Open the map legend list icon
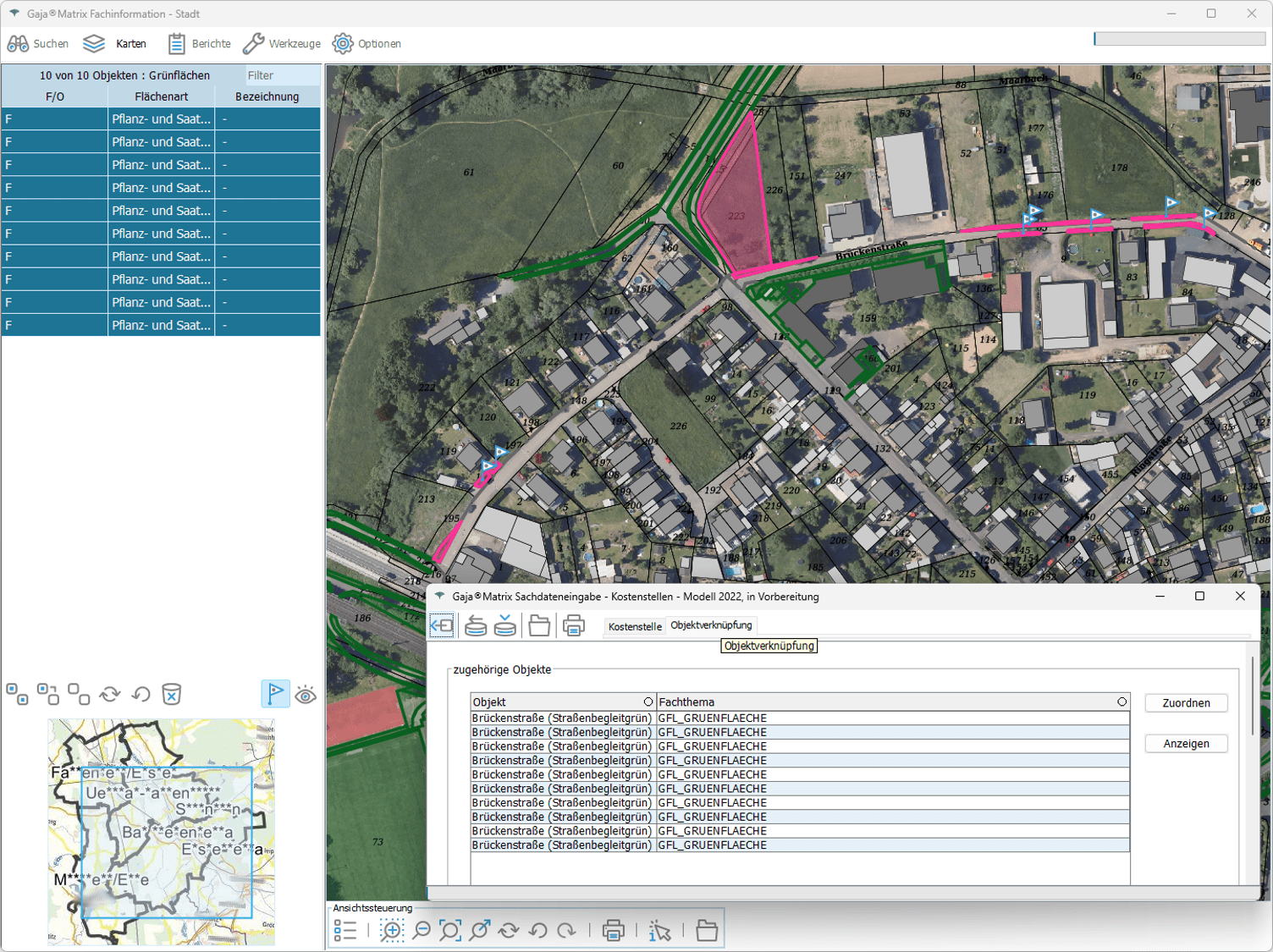Screen dimensions: 1273x952 pyautogui.click(x=345, y=931)
